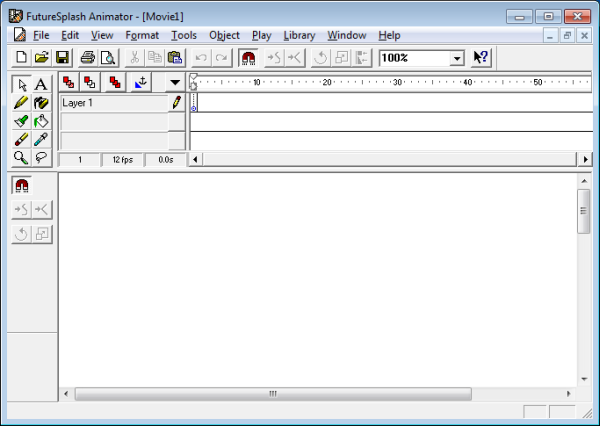Screen dimensions: 600x426
Task: Select the Text tool
Action: [x=41, y=84]
